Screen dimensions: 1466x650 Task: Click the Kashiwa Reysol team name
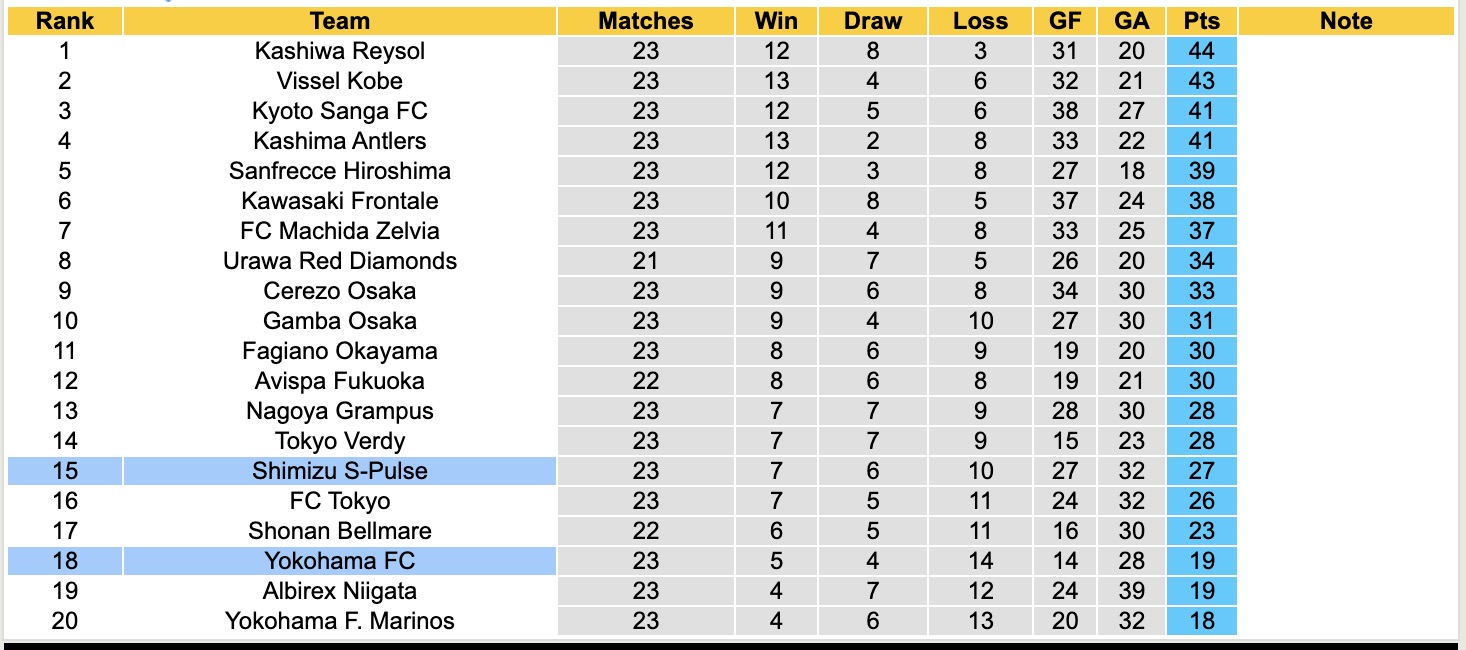(x=339, y=51)
